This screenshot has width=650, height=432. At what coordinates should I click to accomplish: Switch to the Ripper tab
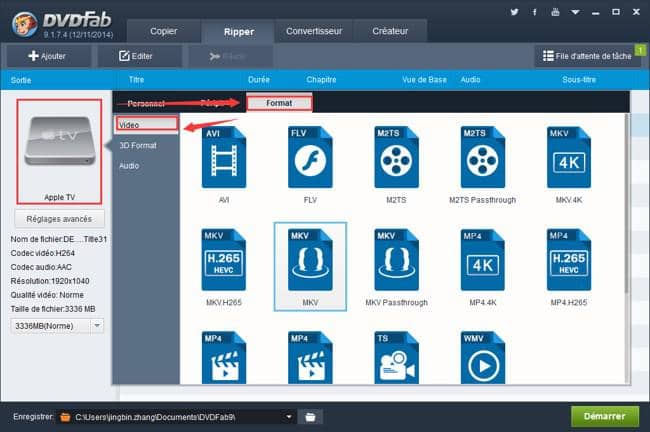(x=239, y=32)
